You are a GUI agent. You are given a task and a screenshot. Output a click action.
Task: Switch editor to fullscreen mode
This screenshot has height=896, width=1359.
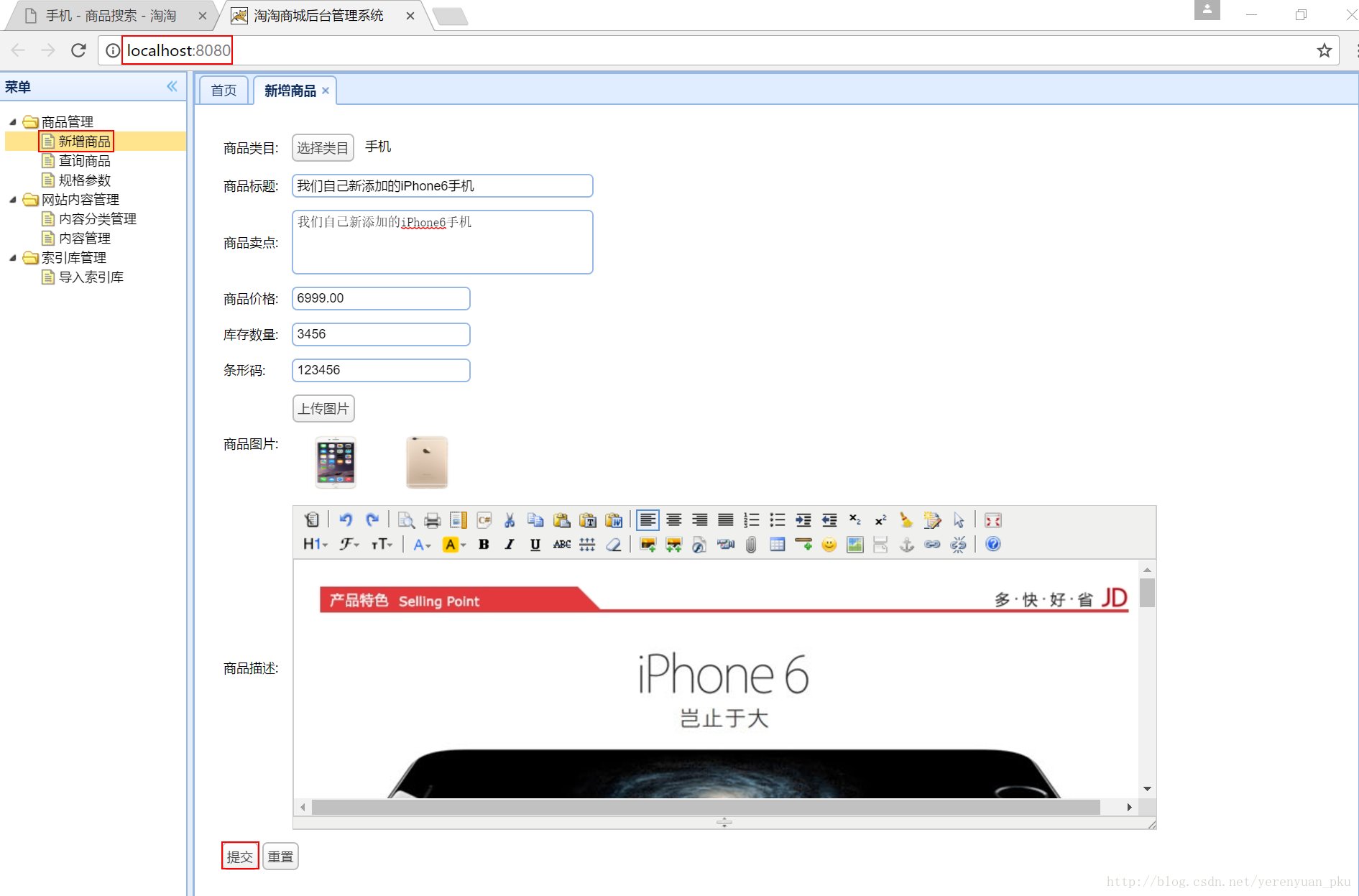pos(992,519)
